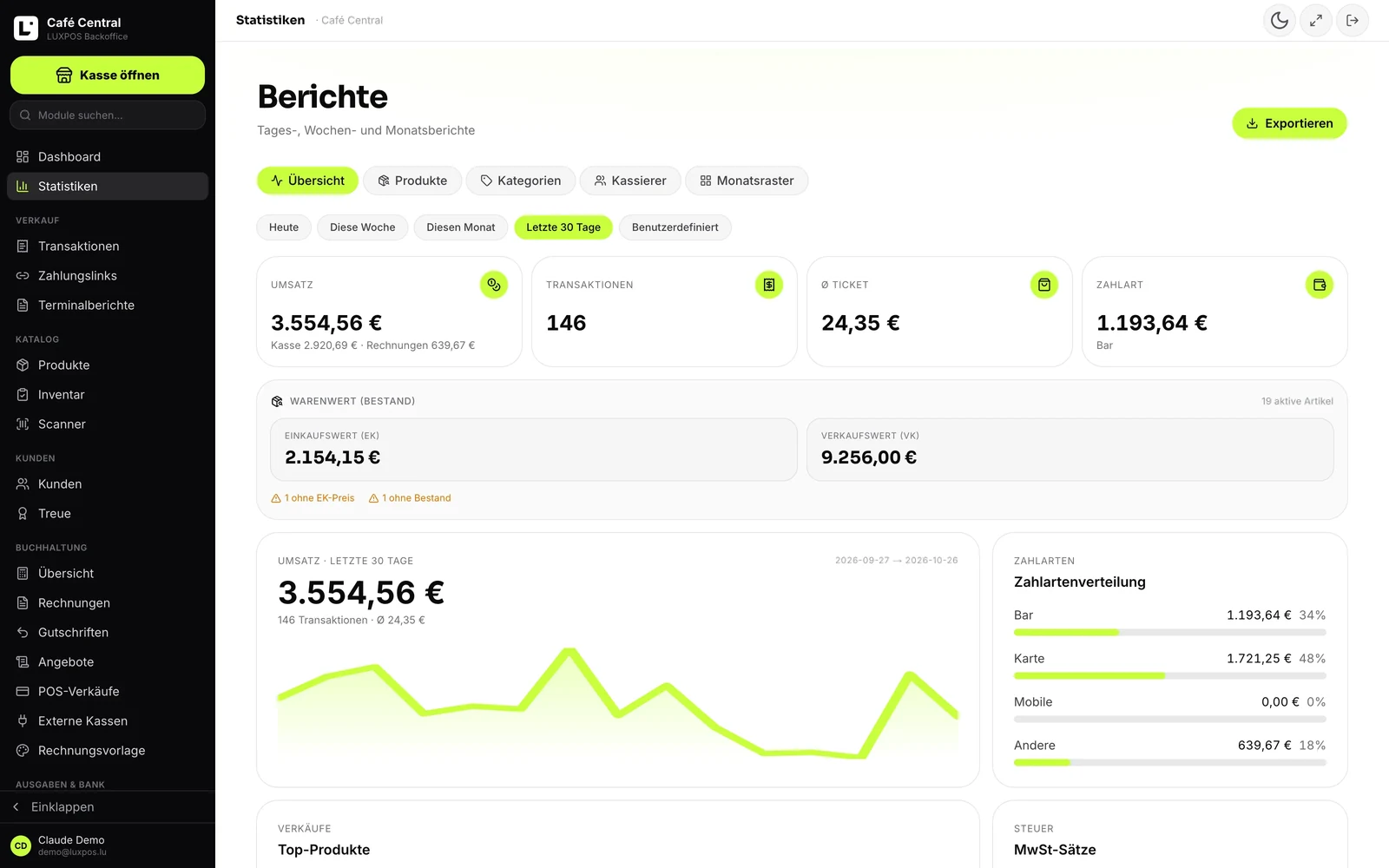Open Externe Kassen in the sidebar
The image size is (1389, 868).
coord(108,721)
